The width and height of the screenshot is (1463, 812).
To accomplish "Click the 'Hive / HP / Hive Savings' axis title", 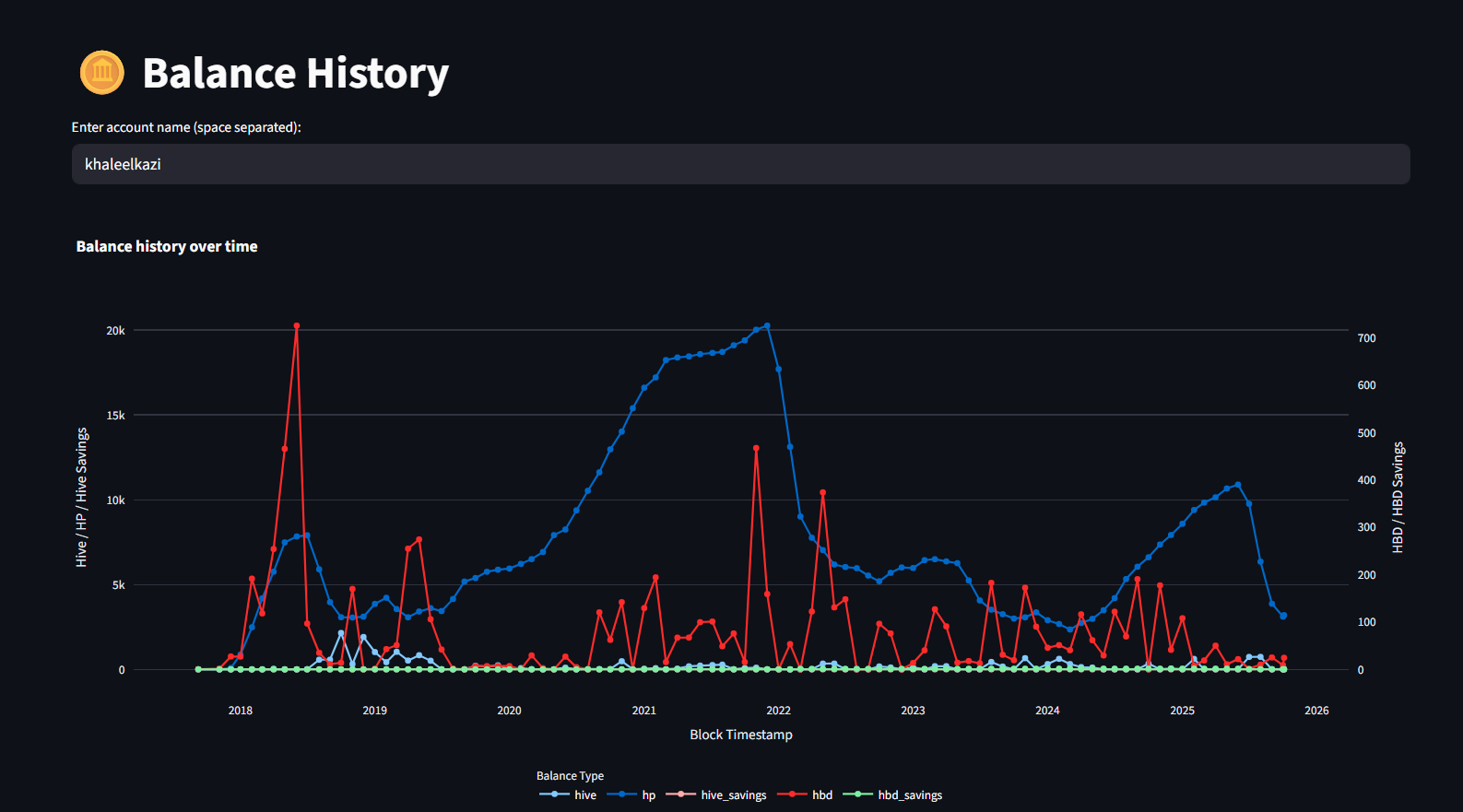I will [x=81, y=498].
